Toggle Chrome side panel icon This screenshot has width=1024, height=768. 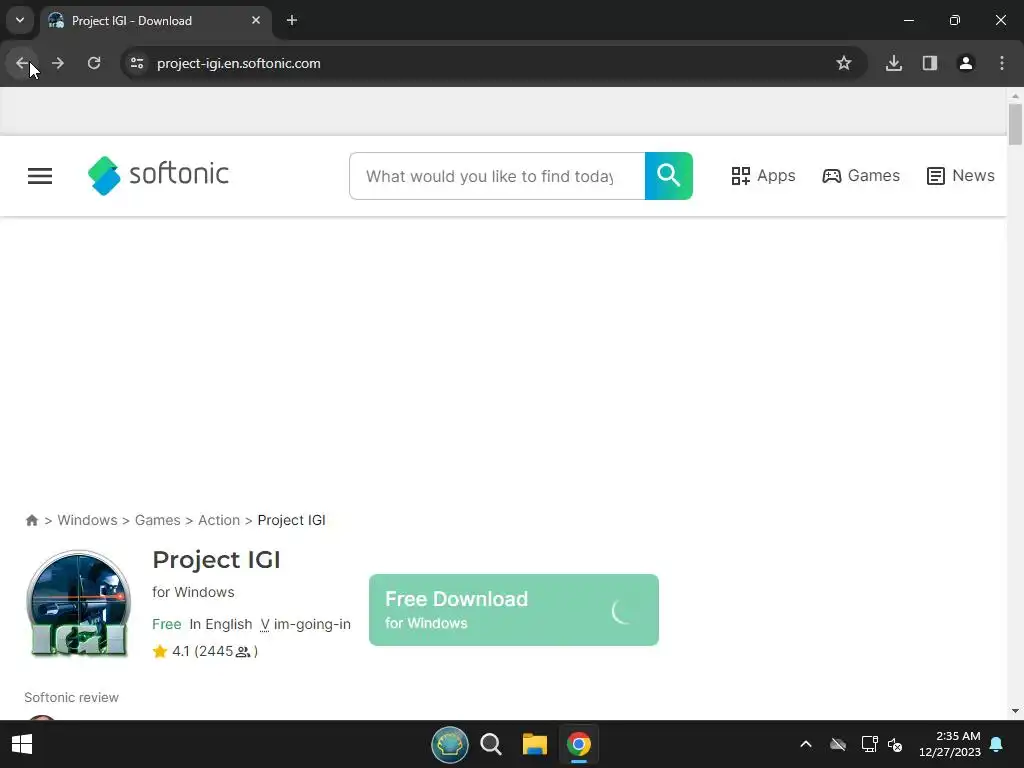pos(930,63)
